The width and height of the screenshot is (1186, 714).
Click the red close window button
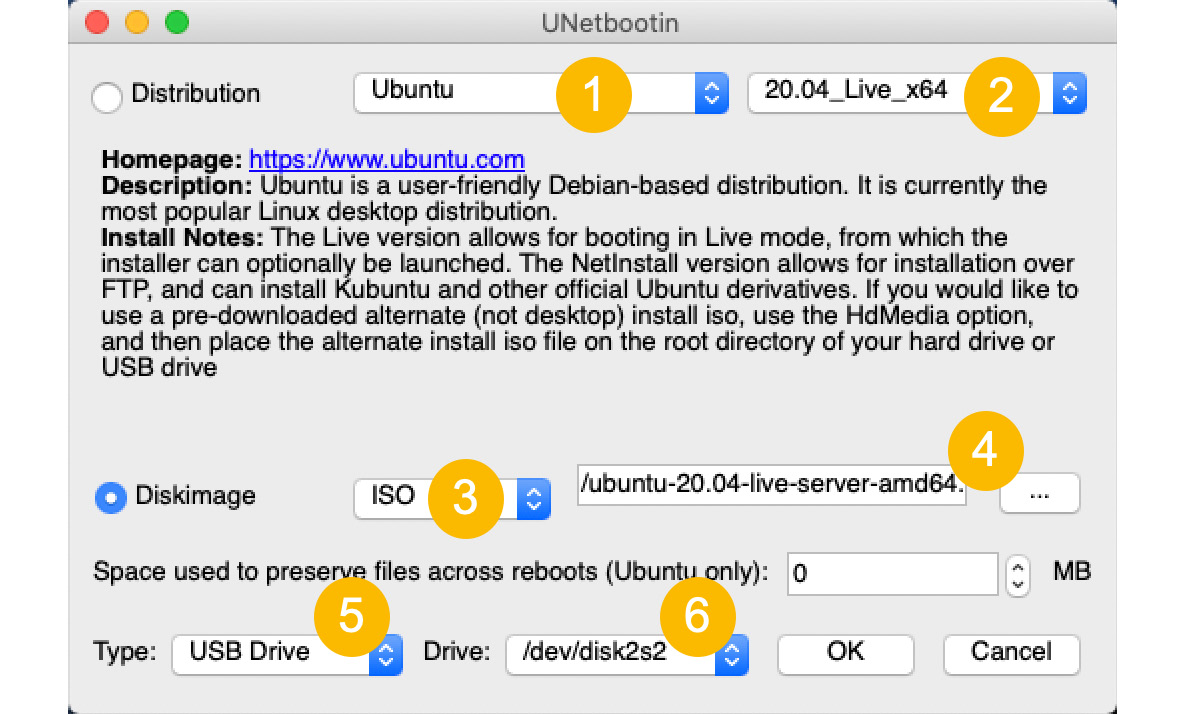coord(97,23)
